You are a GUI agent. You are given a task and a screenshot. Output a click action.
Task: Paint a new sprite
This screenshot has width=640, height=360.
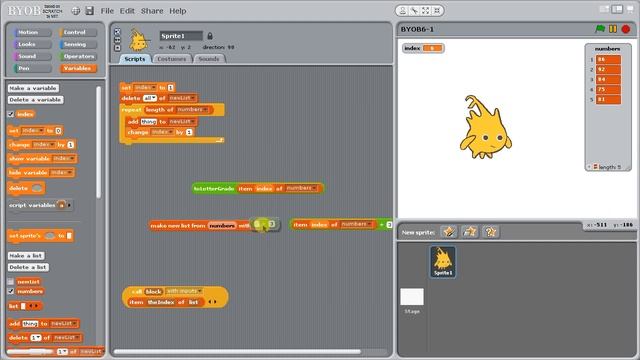click(449, 232)
